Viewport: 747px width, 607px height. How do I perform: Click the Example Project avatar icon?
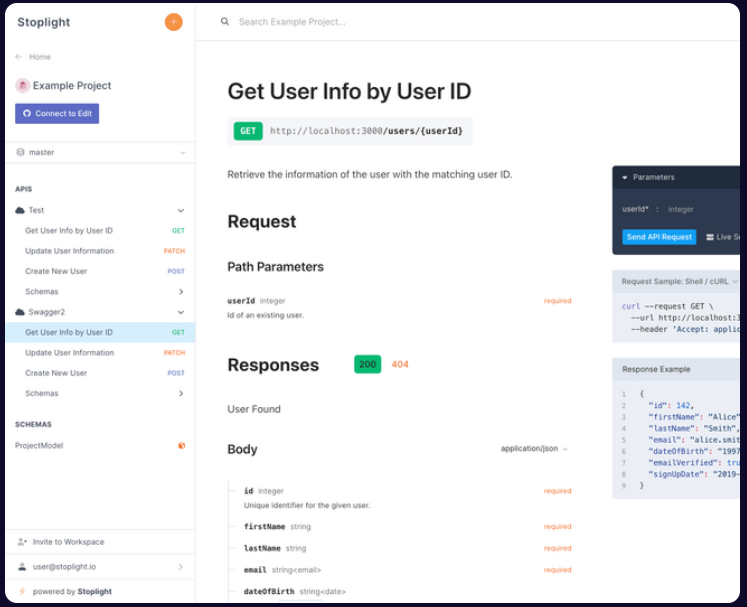click(22, 86)
